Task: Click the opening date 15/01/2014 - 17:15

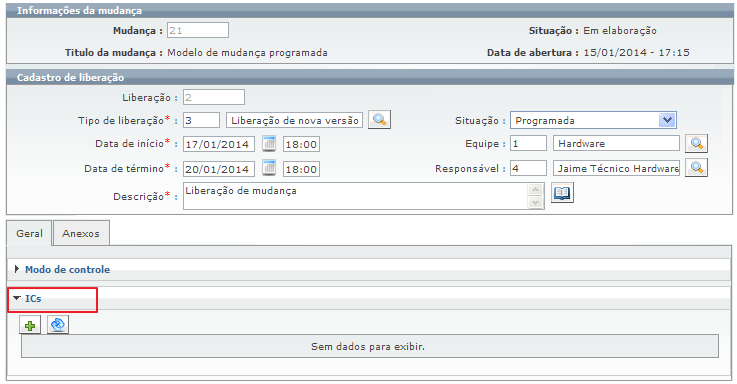Action: pos(636,53)
